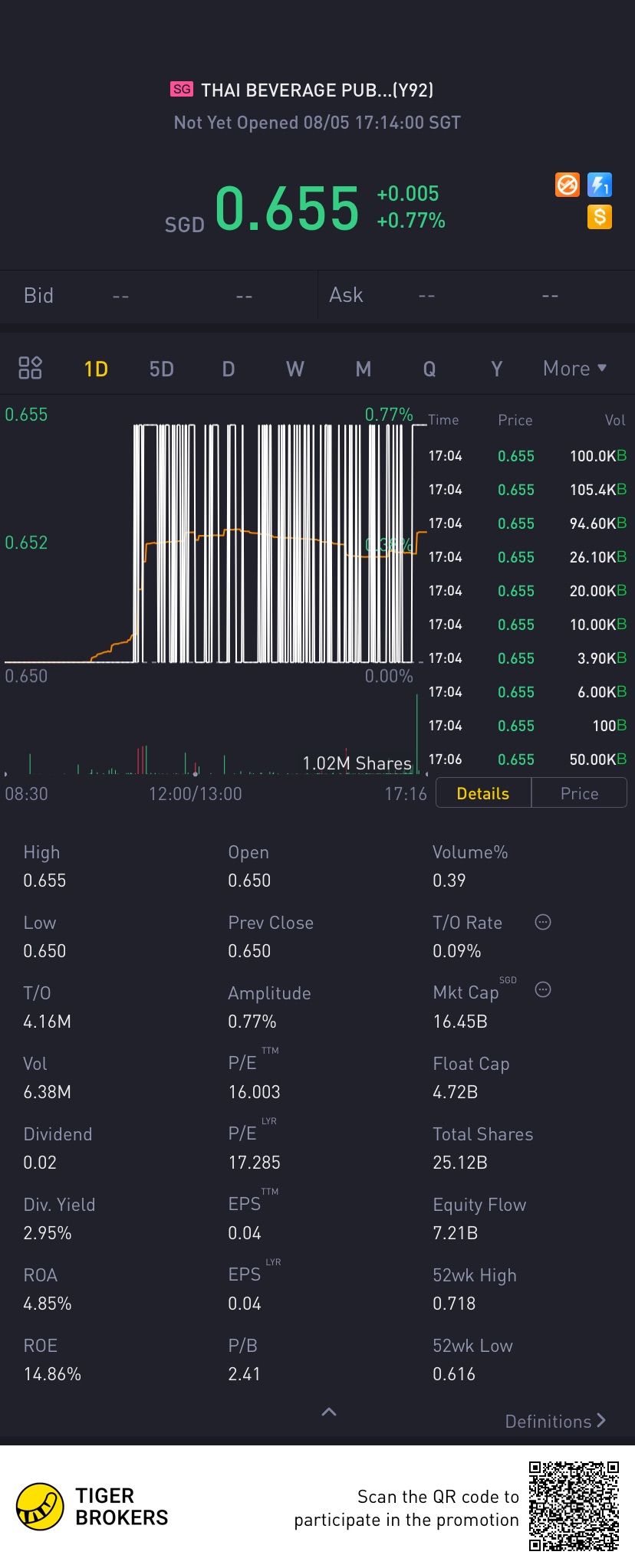Tap the ROE 14.86% stat
The image size is (635, 1568).
point(52,1360)
